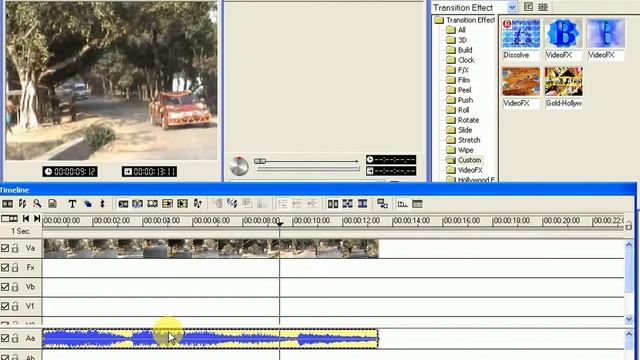Click the bar-graph chart icon in Timeline toolbar
The height and width of the screenshot is (360, 640).
402,204
